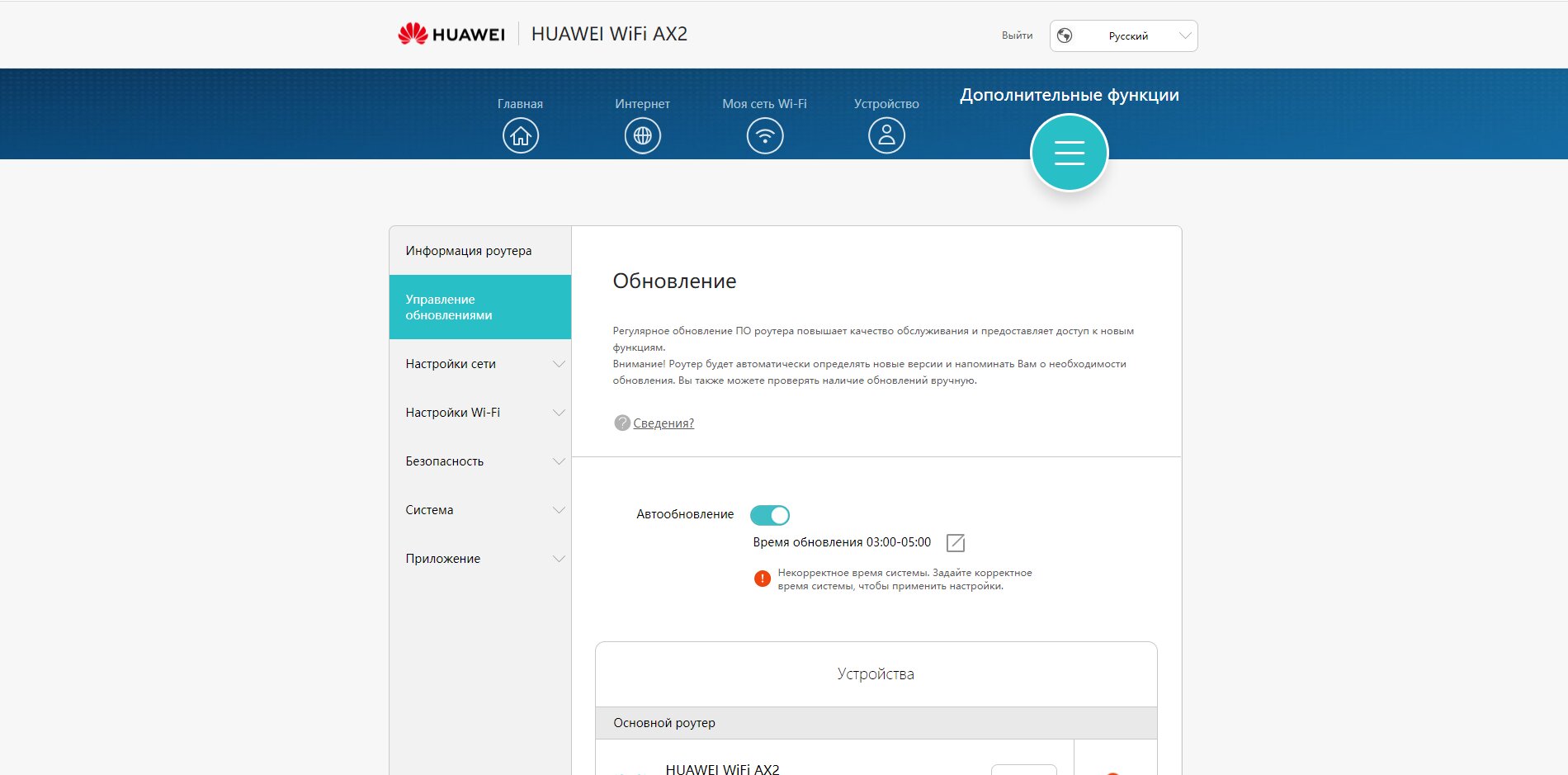Click the Дополнительные функции tab label
The height and width of the screenshot is (775, 1568).
(1070, 95)
